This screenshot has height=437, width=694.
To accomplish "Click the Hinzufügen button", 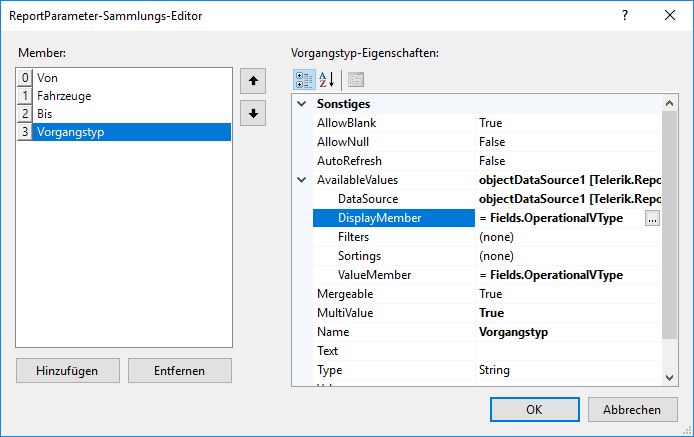I will click(x=67, y=370).
